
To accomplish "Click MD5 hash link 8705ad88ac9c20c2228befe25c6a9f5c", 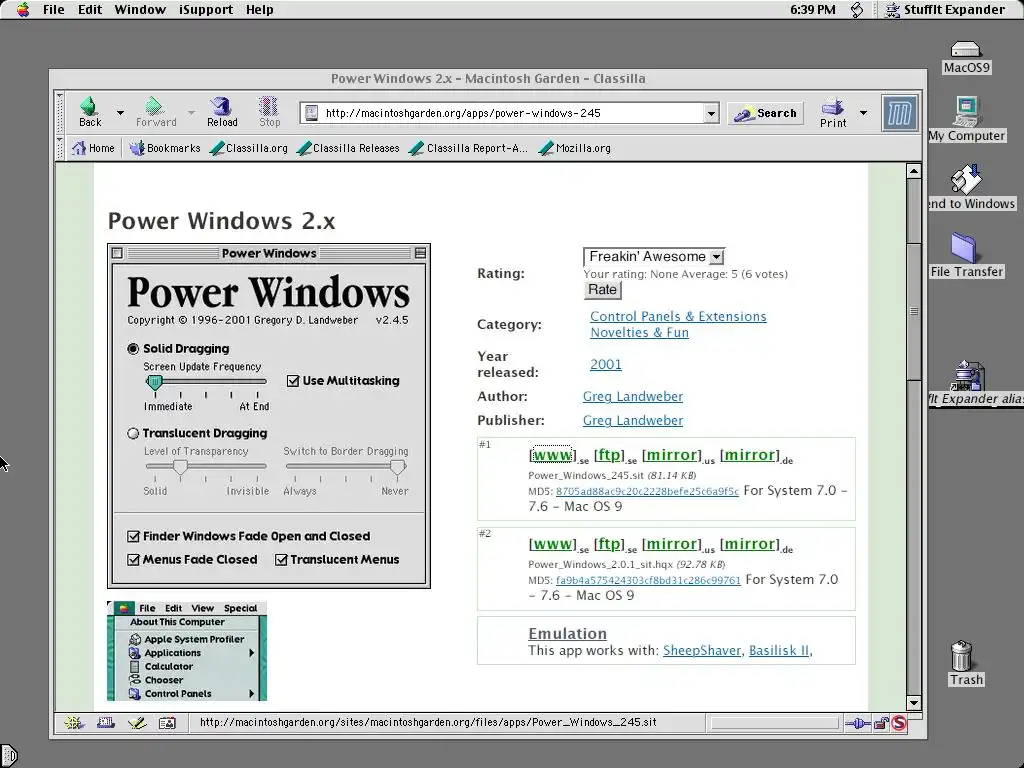I will click(647, 491).
